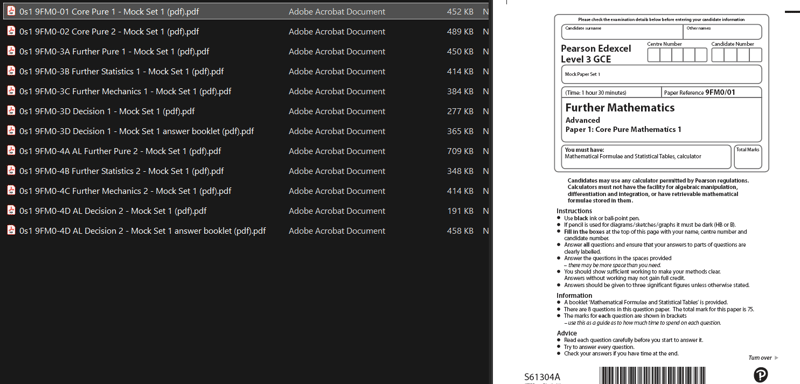Viewport: 800px width, 384px height.
Task: Click the barcode in the preview pane
Action: pyautogui.click(x=653, y=375)
